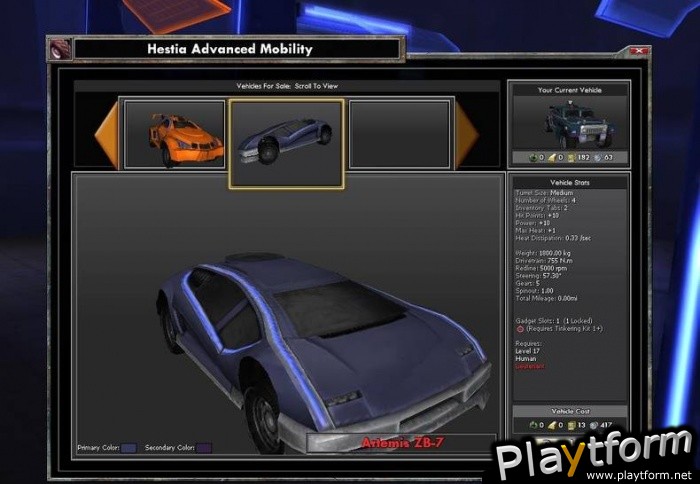Click the green currency icon in Vehicle Cost
700x484 pixels.
click(x=533, y=425)
